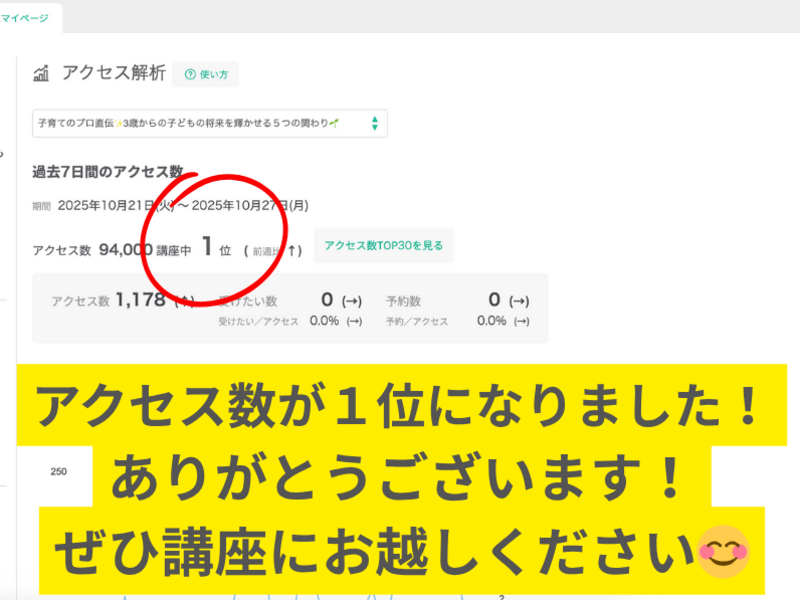
Task: Click the 250 label on the chart axis
Action: coord(58,472)
